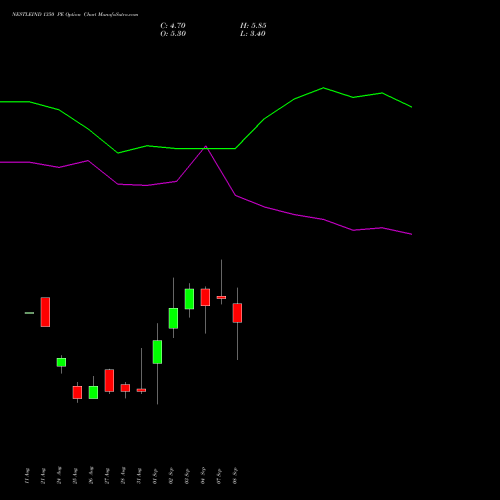Select the low value 'L: 3.40'
The image size is (500, 500).
click(253, 34)
